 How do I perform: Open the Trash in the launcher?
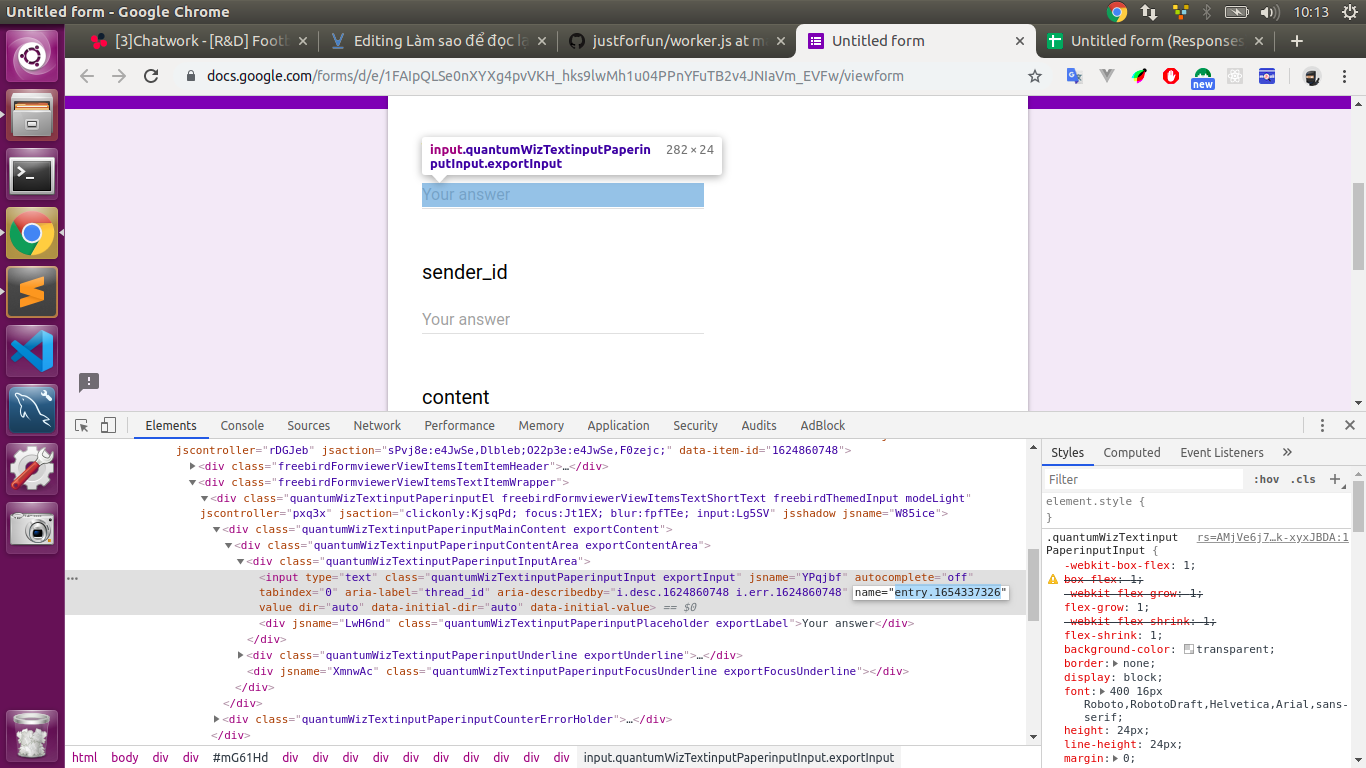[32, 736]
